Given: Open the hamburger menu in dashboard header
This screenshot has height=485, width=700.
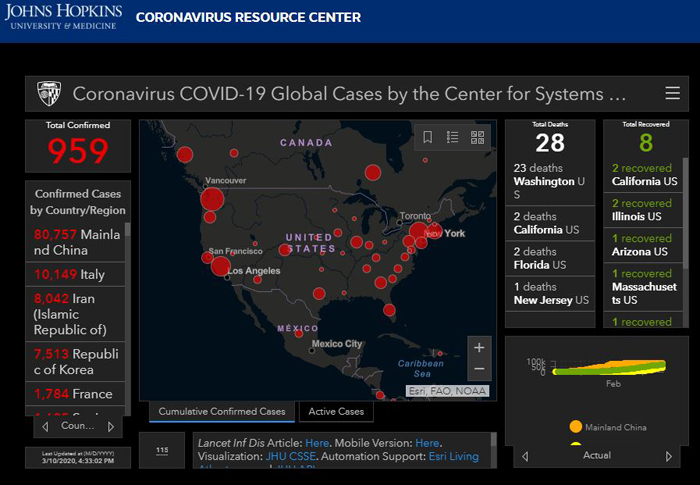Looking at the screenshot, I should point(672,93).
